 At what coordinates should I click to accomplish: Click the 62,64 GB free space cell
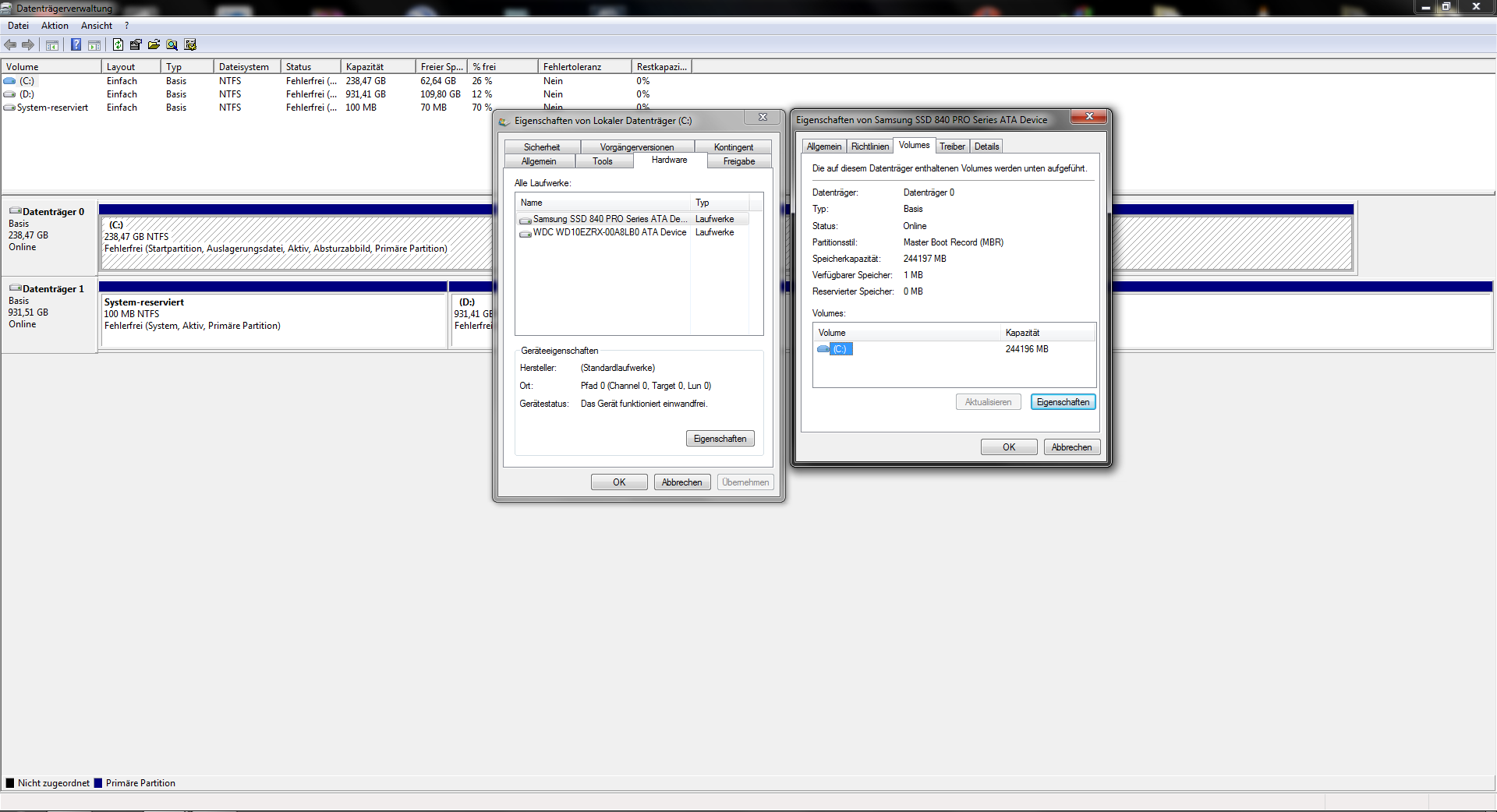coord(438,81)
